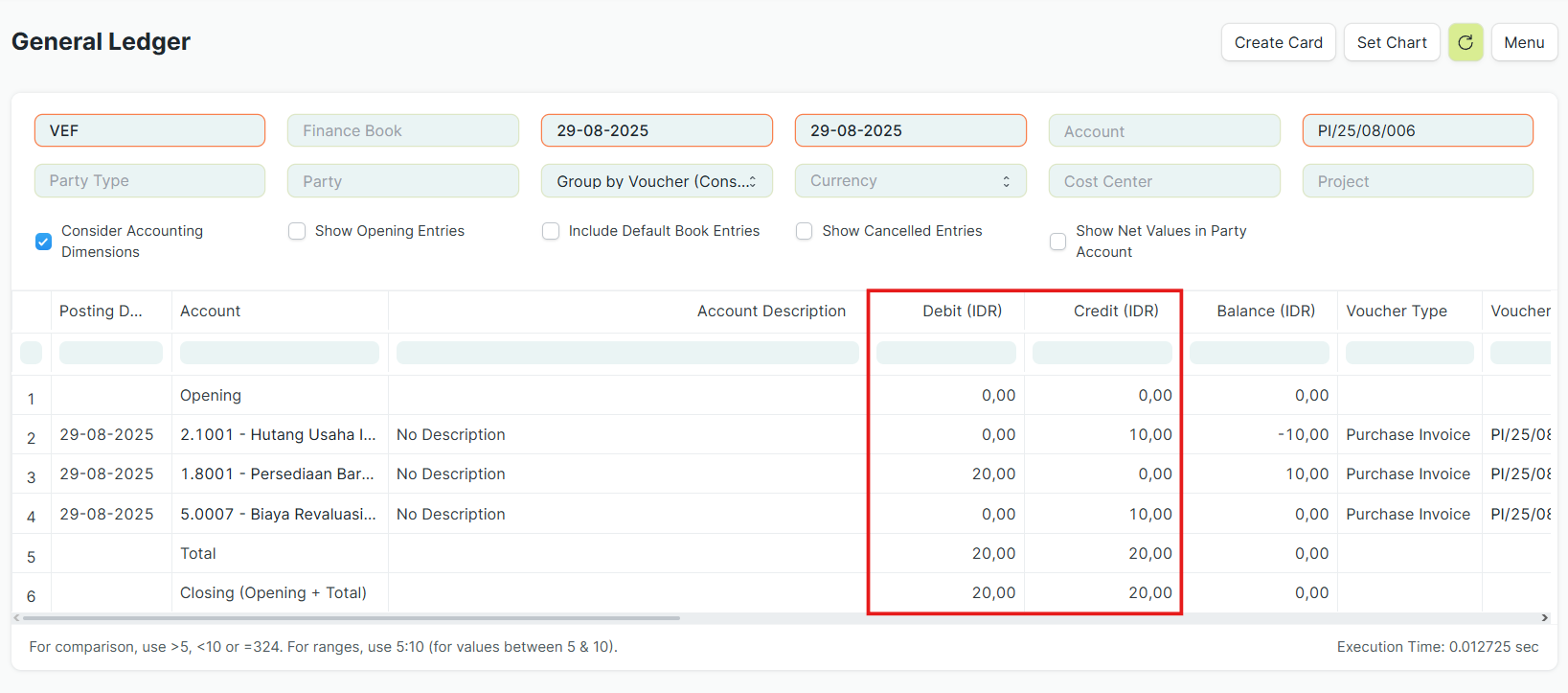1568x693 pixels.
Task: Click the scroll right arrow of table
Action: pyautogui.click(x=1544, y=618)
